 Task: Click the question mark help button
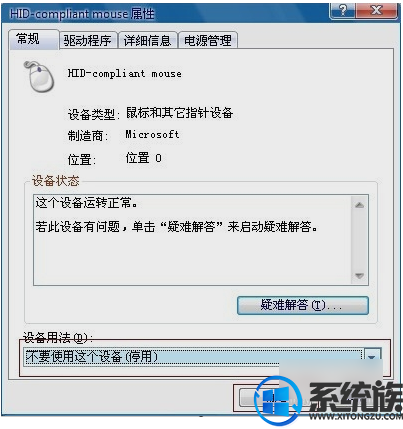(x=342, y=11)
